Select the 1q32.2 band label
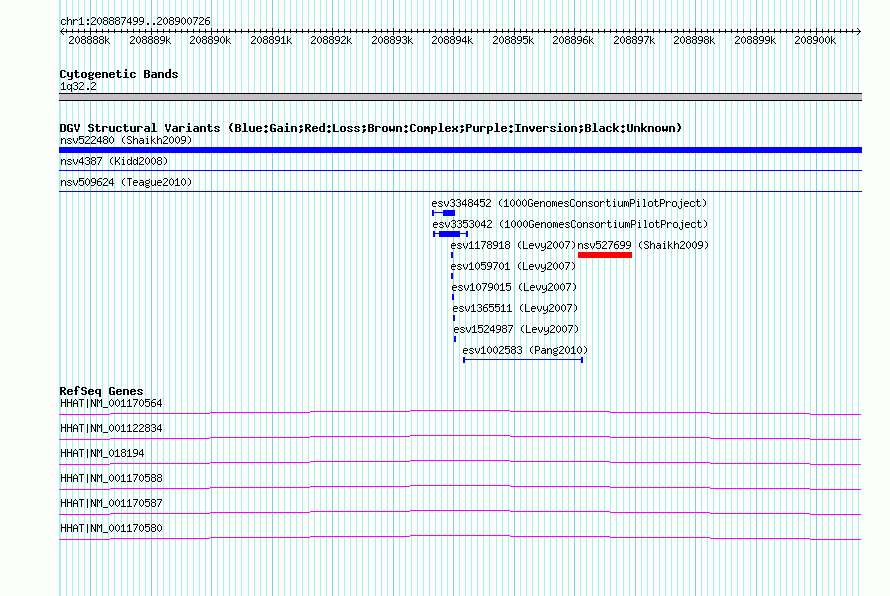This screenshot has width=890, height=596. (78, 86)
